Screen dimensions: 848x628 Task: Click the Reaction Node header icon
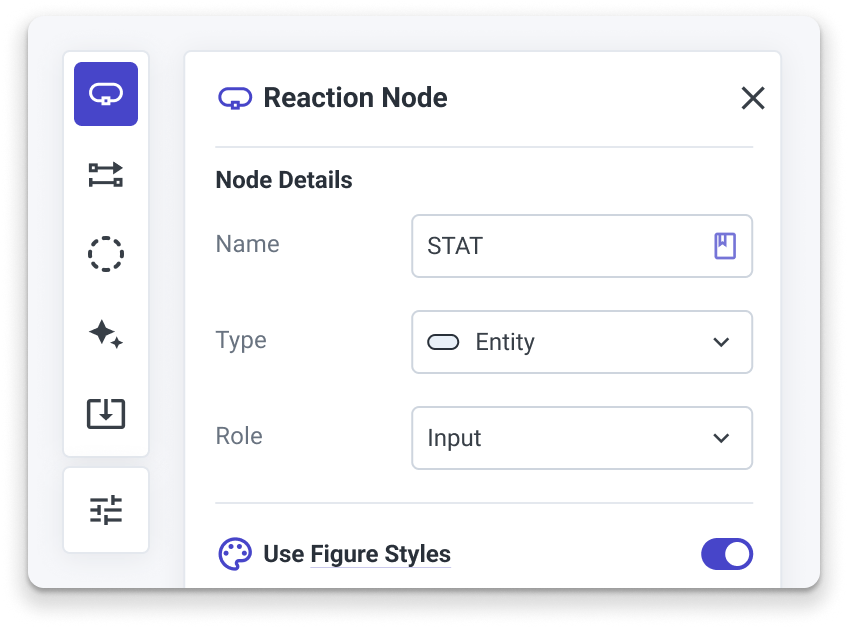tap(235, 98)
